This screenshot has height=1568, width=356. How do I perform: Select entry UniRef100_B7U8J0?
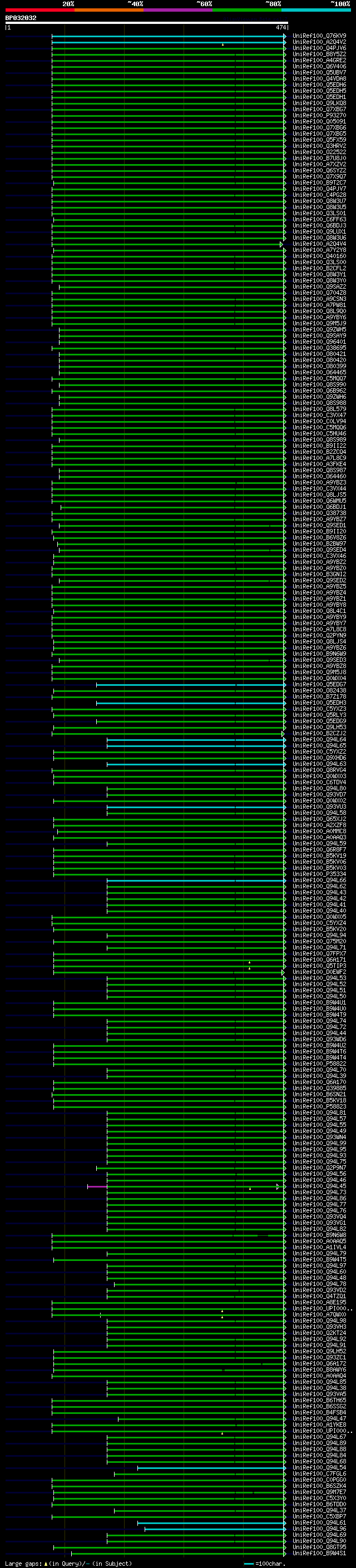point(319,159)
